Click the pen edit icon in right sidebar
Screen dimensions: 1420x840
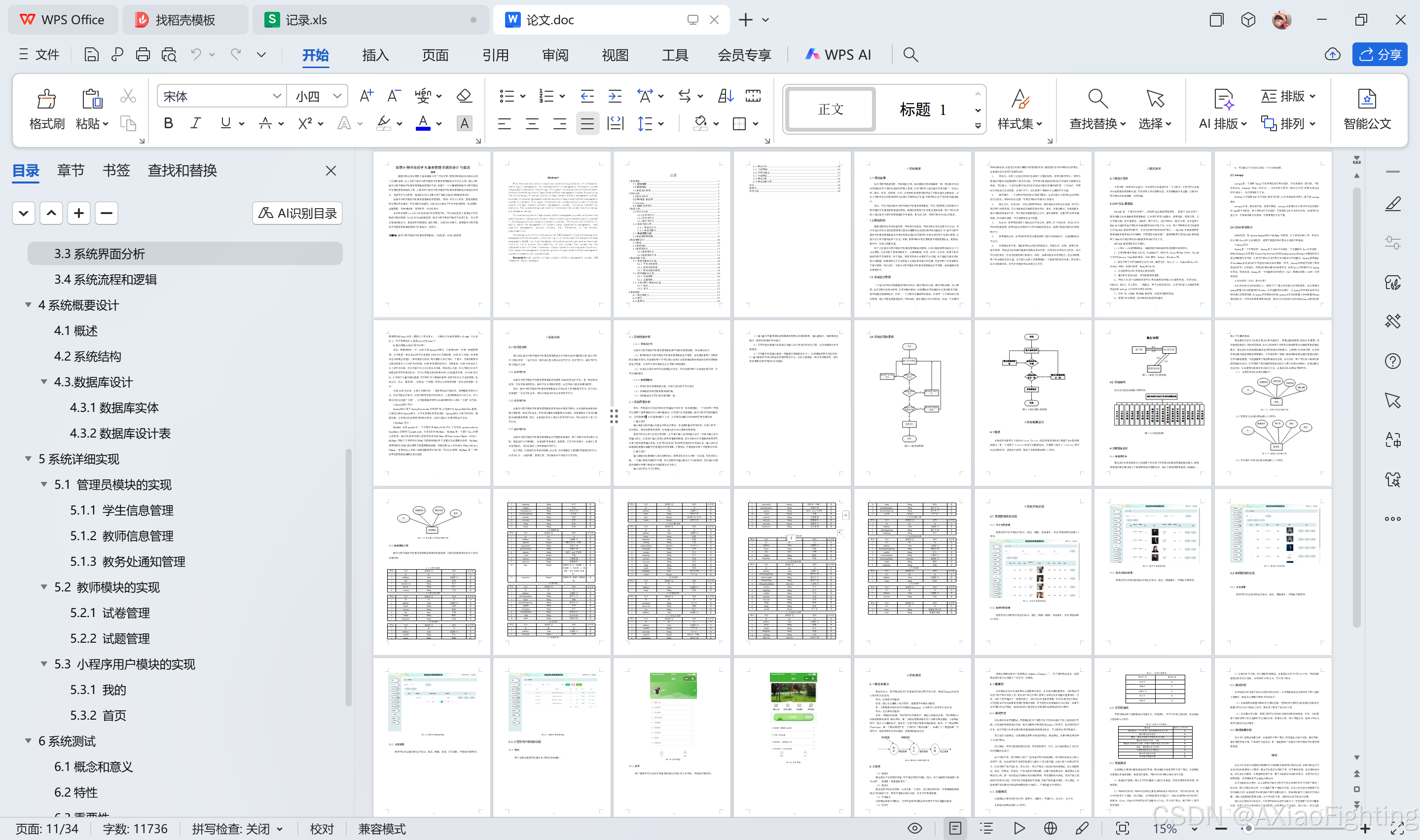point(1393,204)
